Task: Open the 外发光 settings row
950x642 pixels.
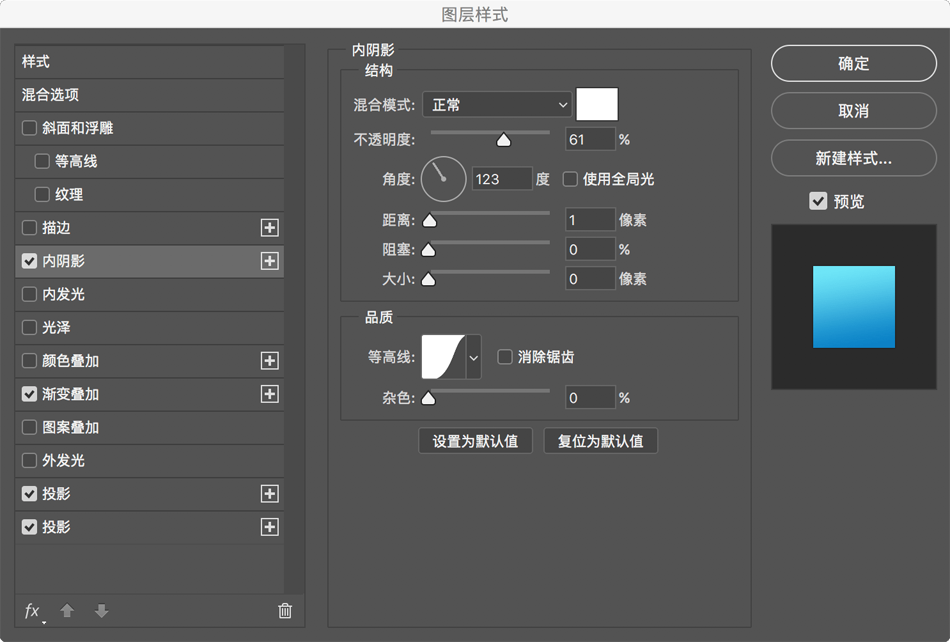Action: (150, 460)
